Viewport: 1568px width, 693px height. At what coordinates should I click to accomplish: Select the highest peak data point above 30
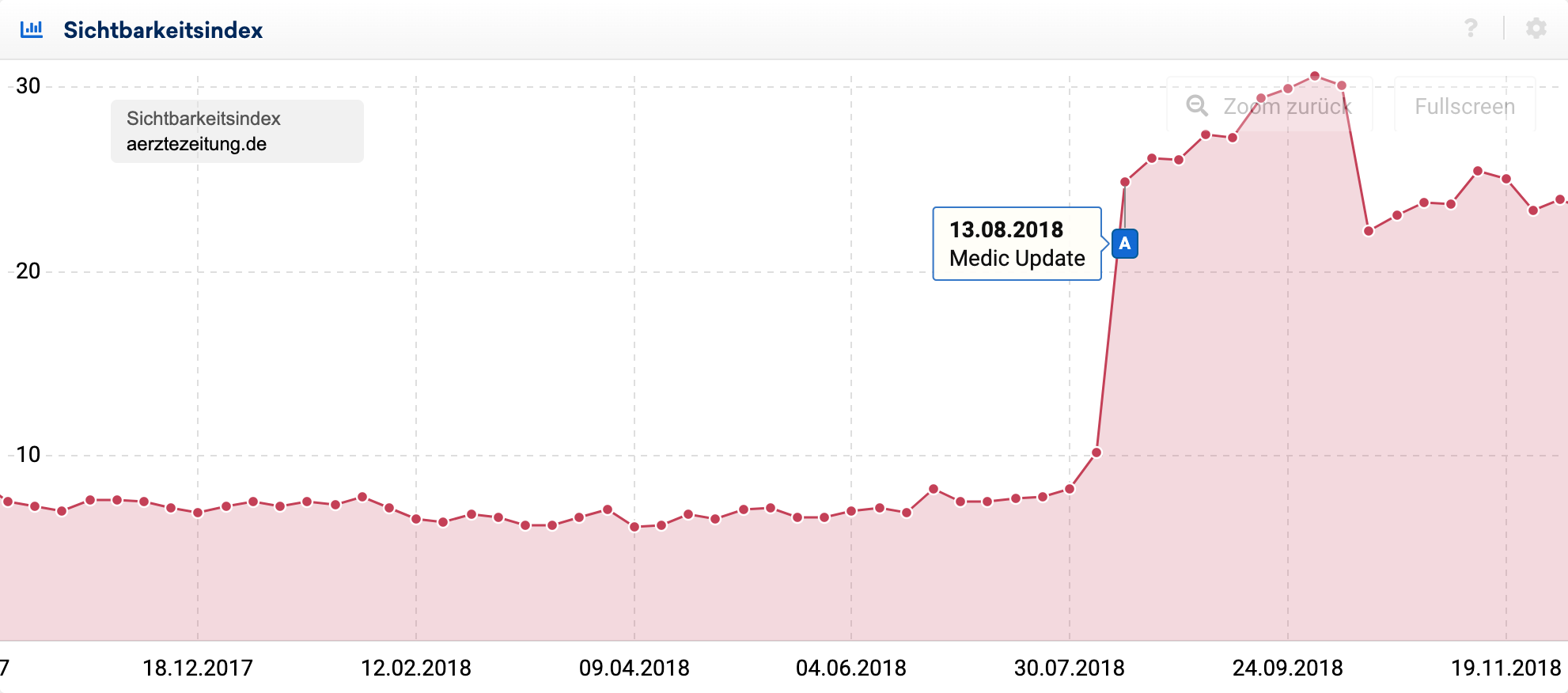point(1315,76)
